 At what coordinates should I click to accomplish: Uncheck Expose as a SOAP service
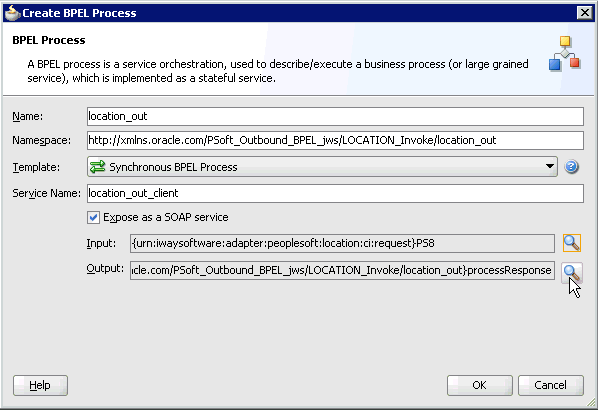click(93, 217)
